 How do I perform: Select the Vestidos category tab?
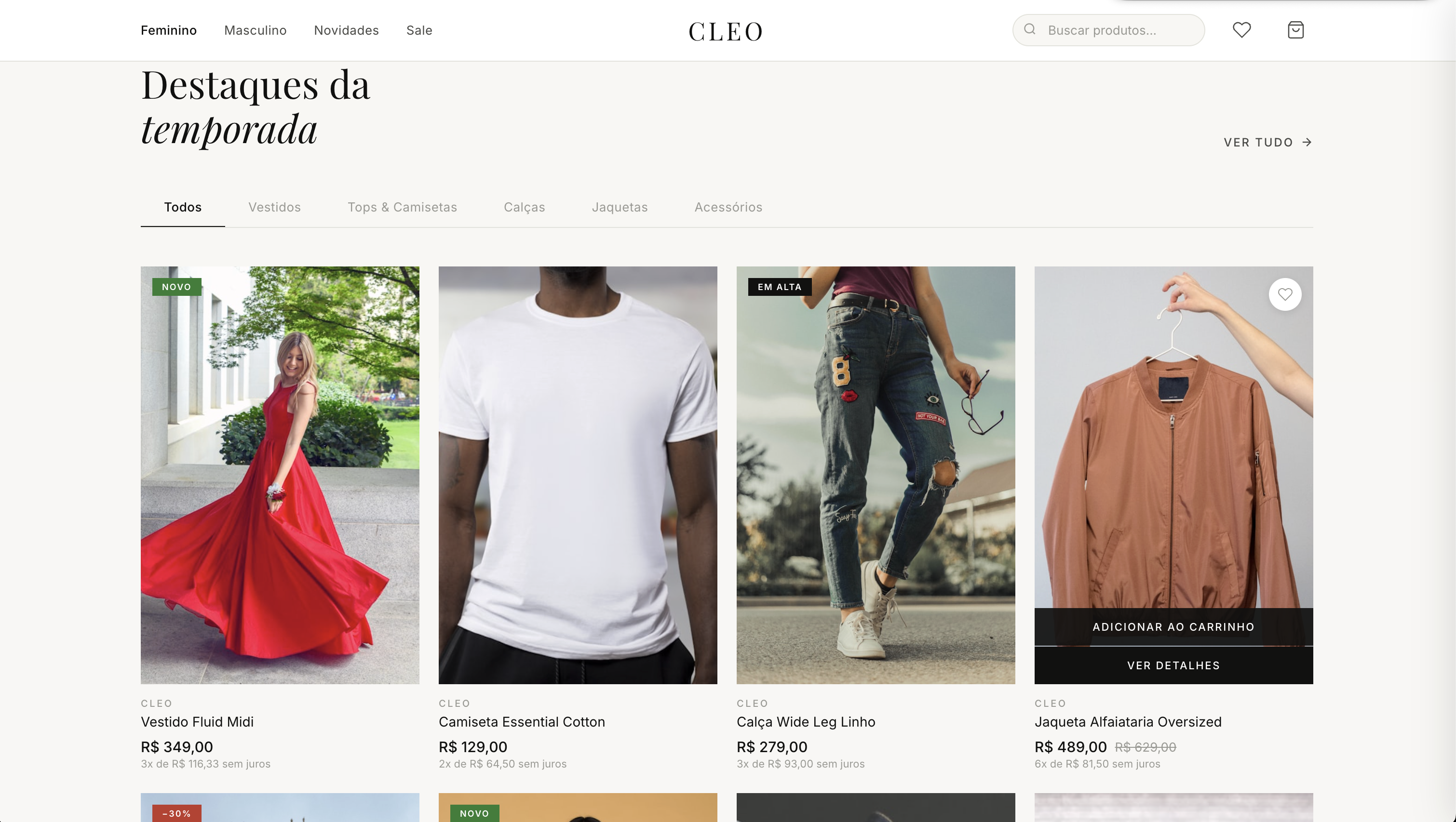pyautogui.click(x=275, y=207)
